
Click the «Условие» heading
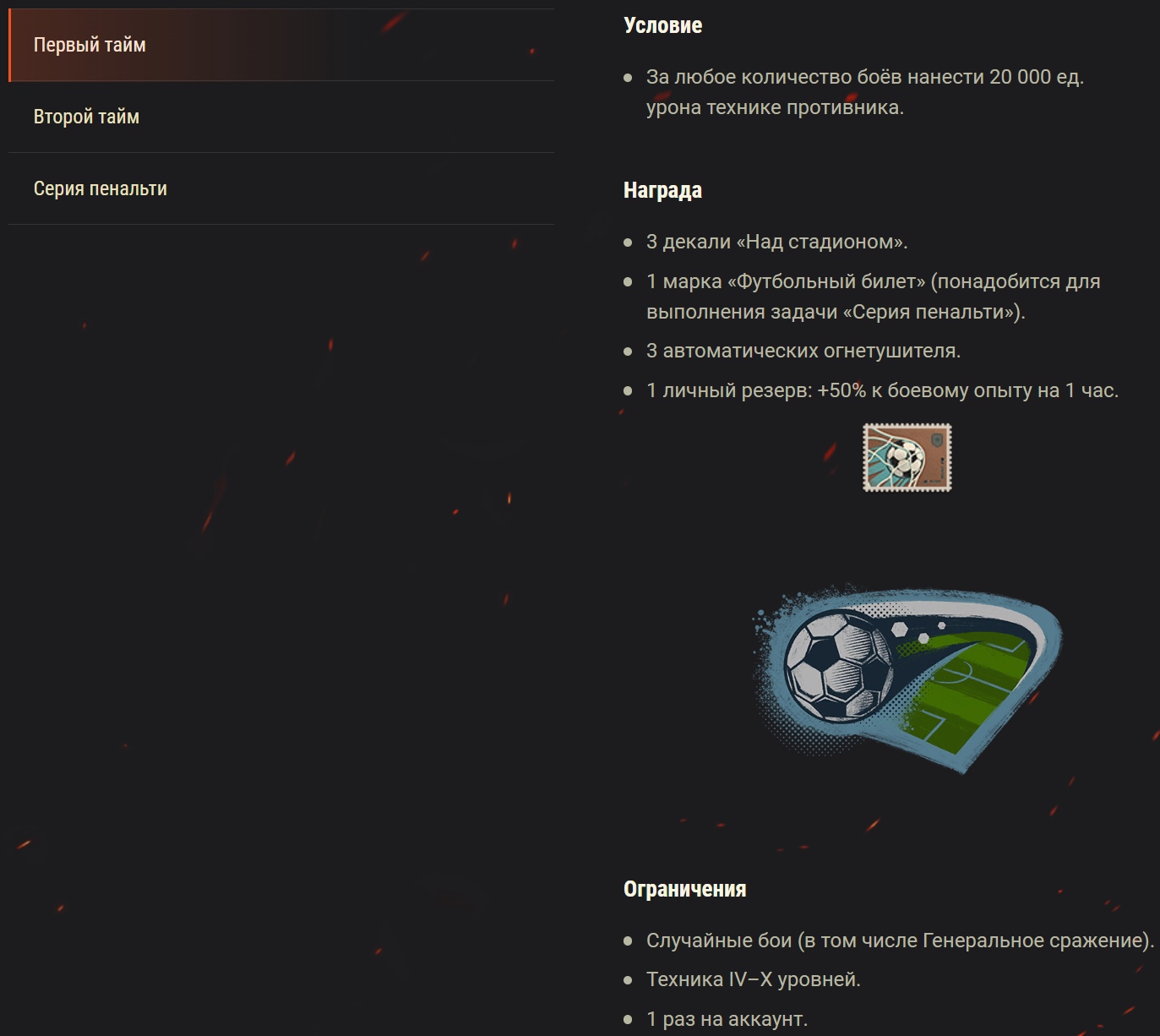(662, 25)
